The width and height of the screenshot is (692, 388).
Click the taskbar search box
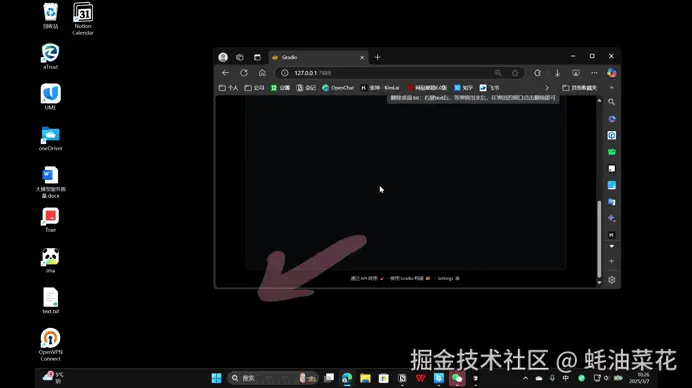point(273,378)
